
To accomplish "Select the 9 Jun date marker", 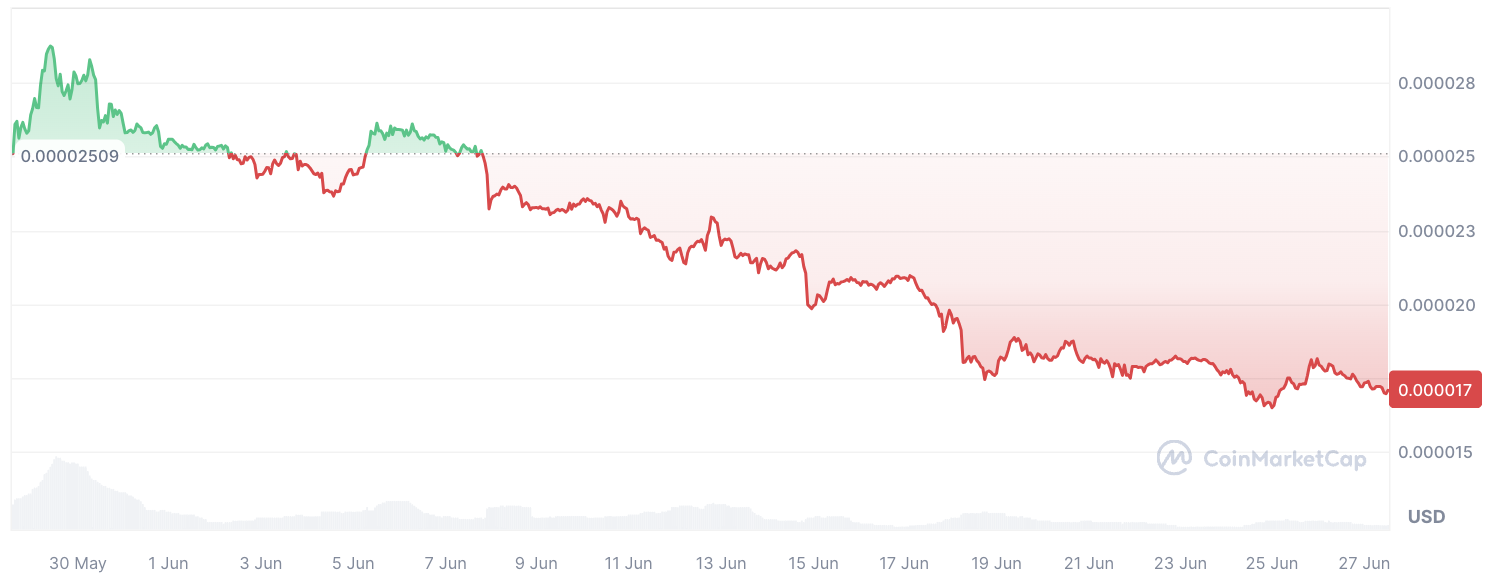I will pos(537,564).
